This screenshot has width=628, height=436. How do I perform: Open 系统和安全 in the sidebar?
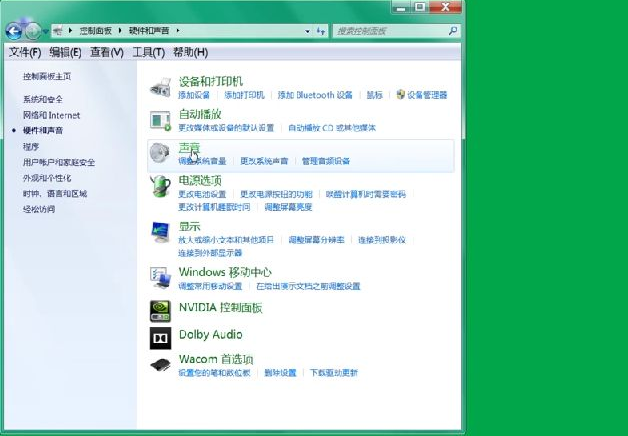(x=43, y=99)
